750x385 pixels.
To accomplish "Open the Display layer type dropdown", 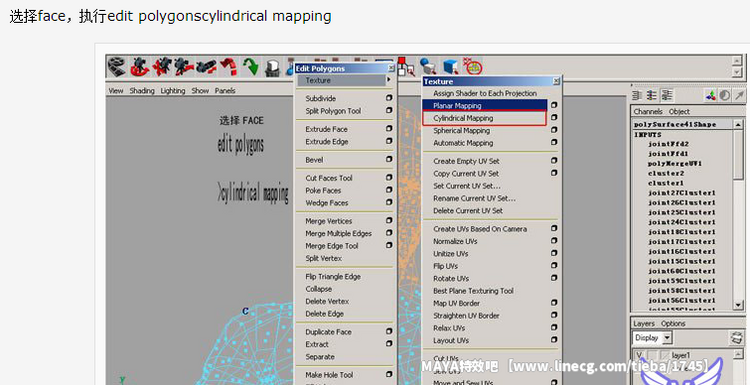I will pyautogui.click(x=668, y=338).
